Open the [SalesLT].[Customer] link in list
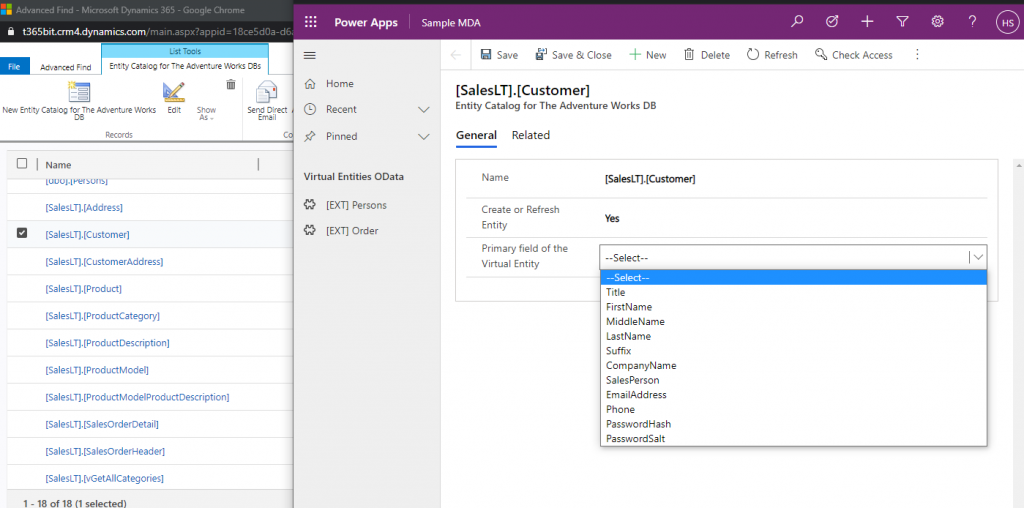 coord(88,234)
